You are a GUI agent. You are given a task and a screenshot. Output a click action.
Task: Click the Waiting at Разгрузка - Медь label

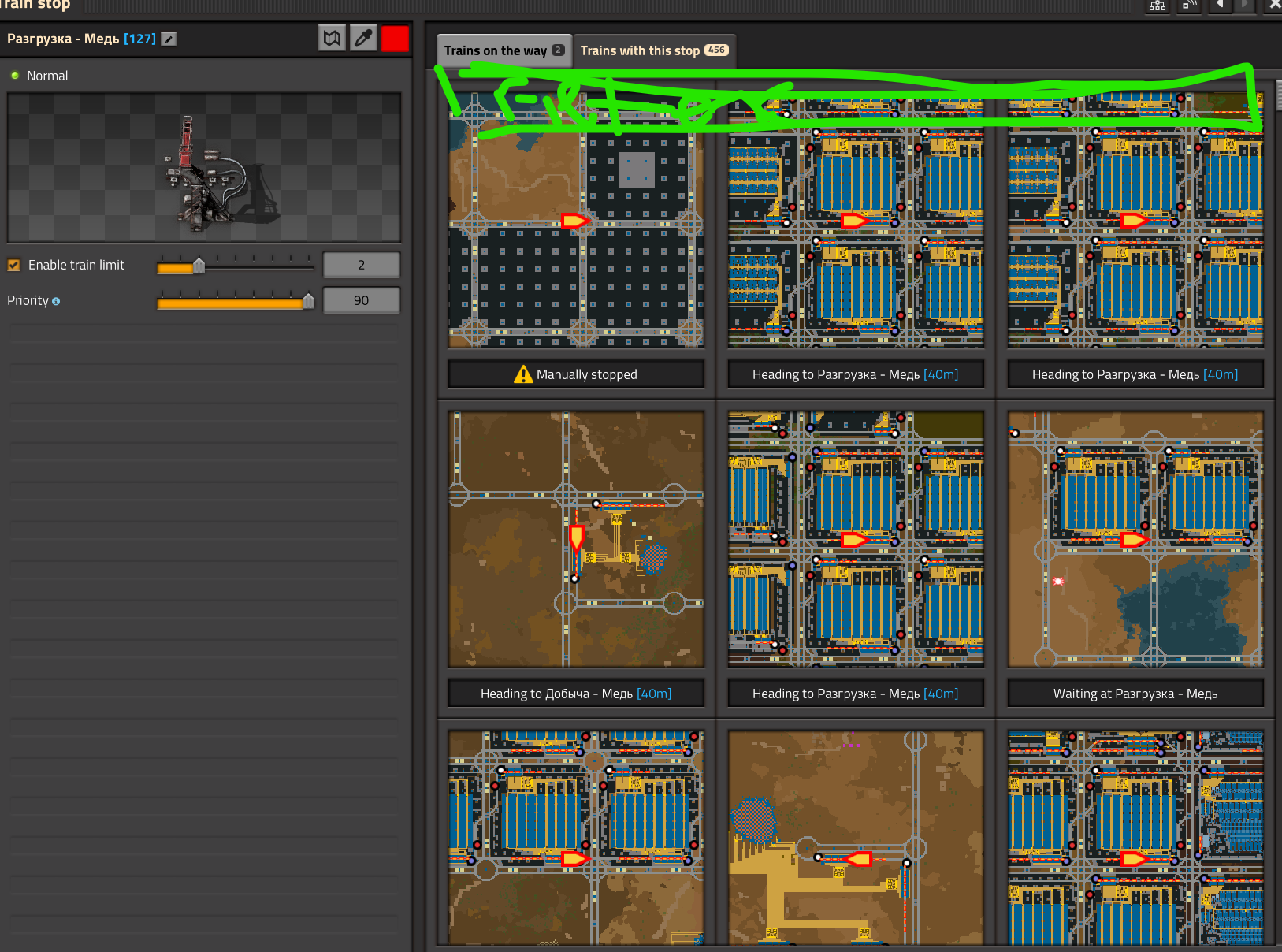point(1135,694)
